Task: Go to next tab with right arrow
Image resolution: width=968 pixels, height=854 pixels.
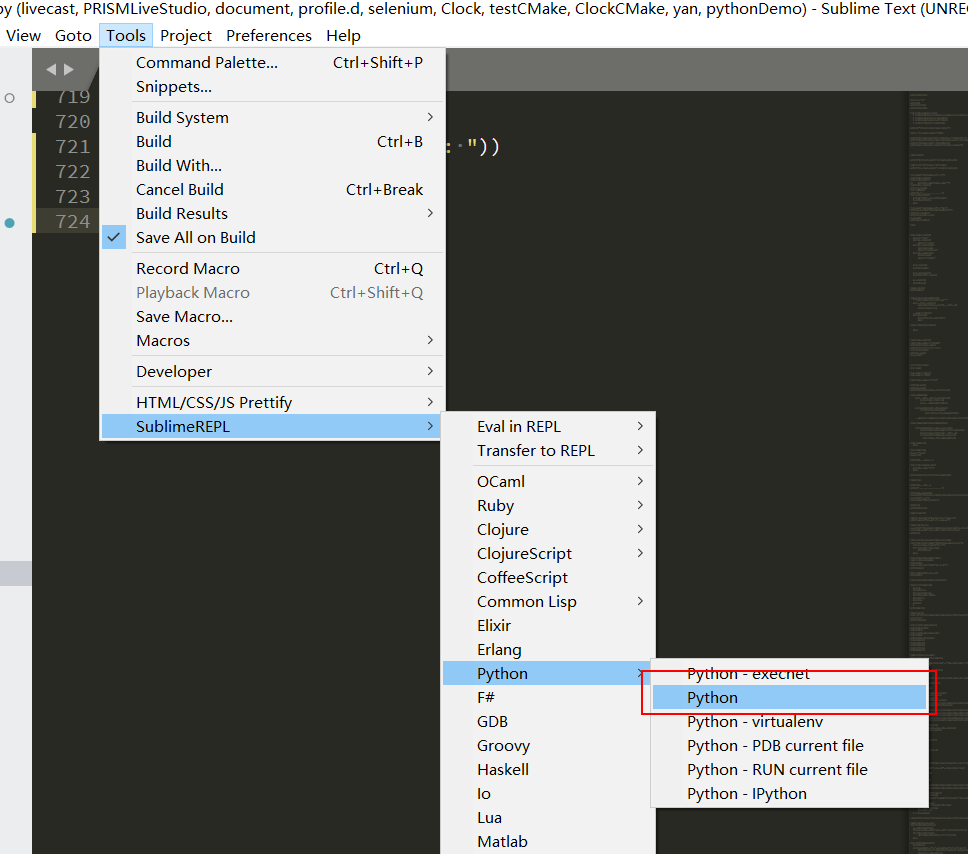Action: (69, 69)
